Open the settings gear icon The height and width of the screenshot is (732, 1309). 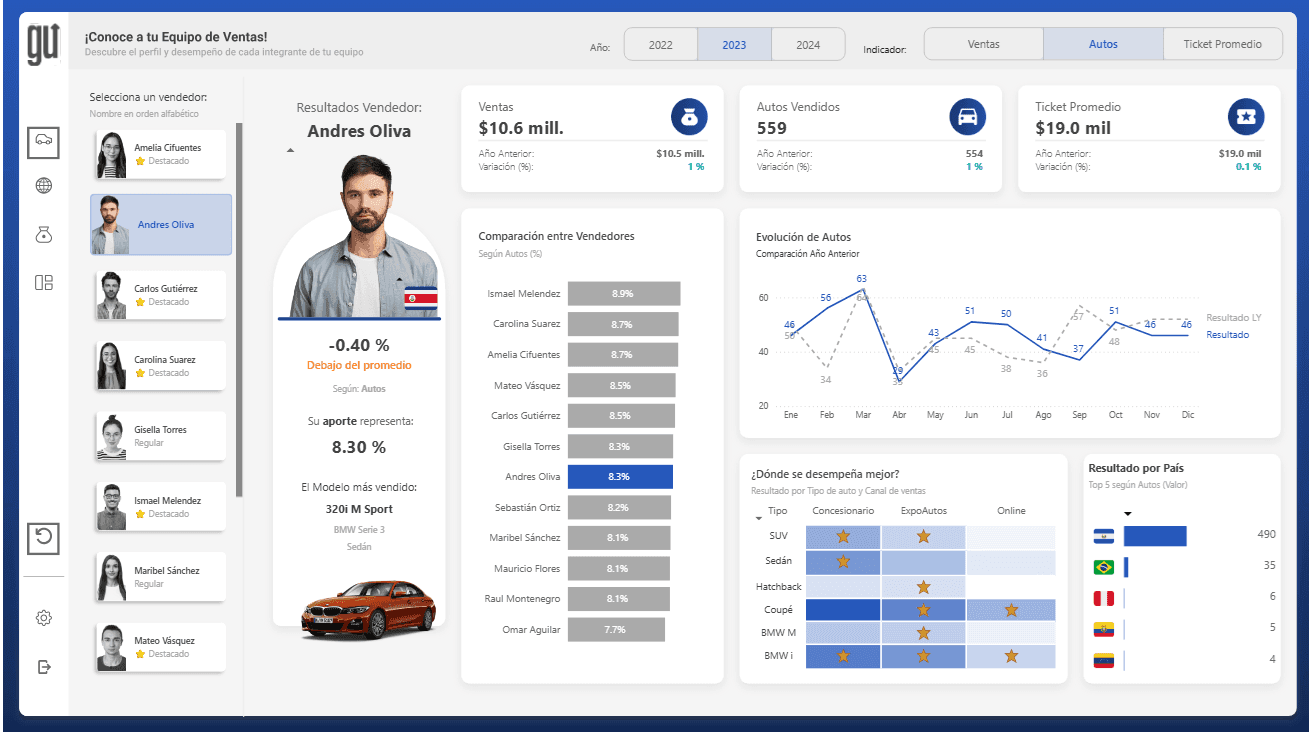click(43, 618)
